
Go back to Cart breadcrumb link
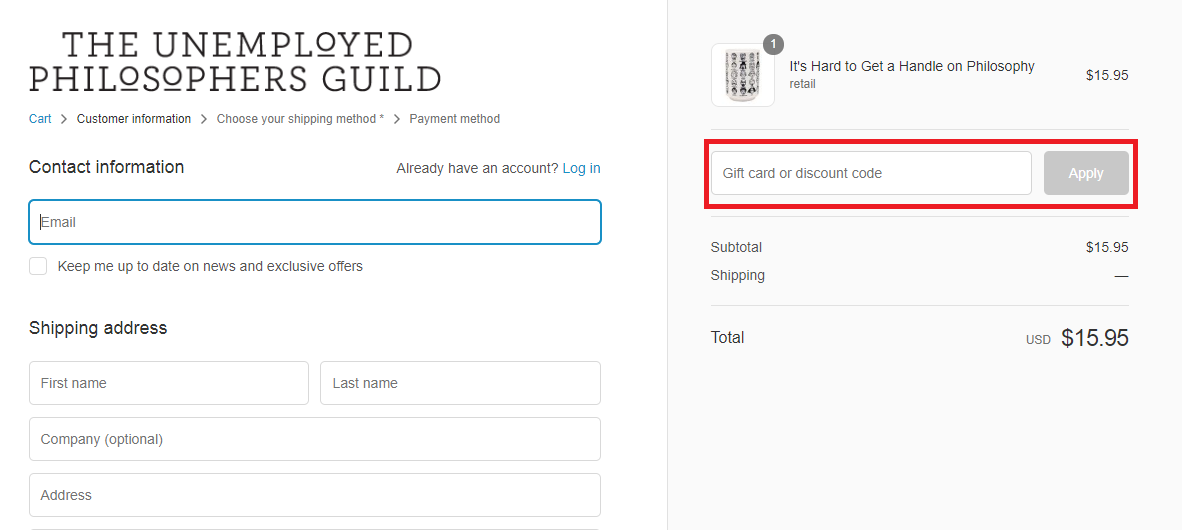40,118
